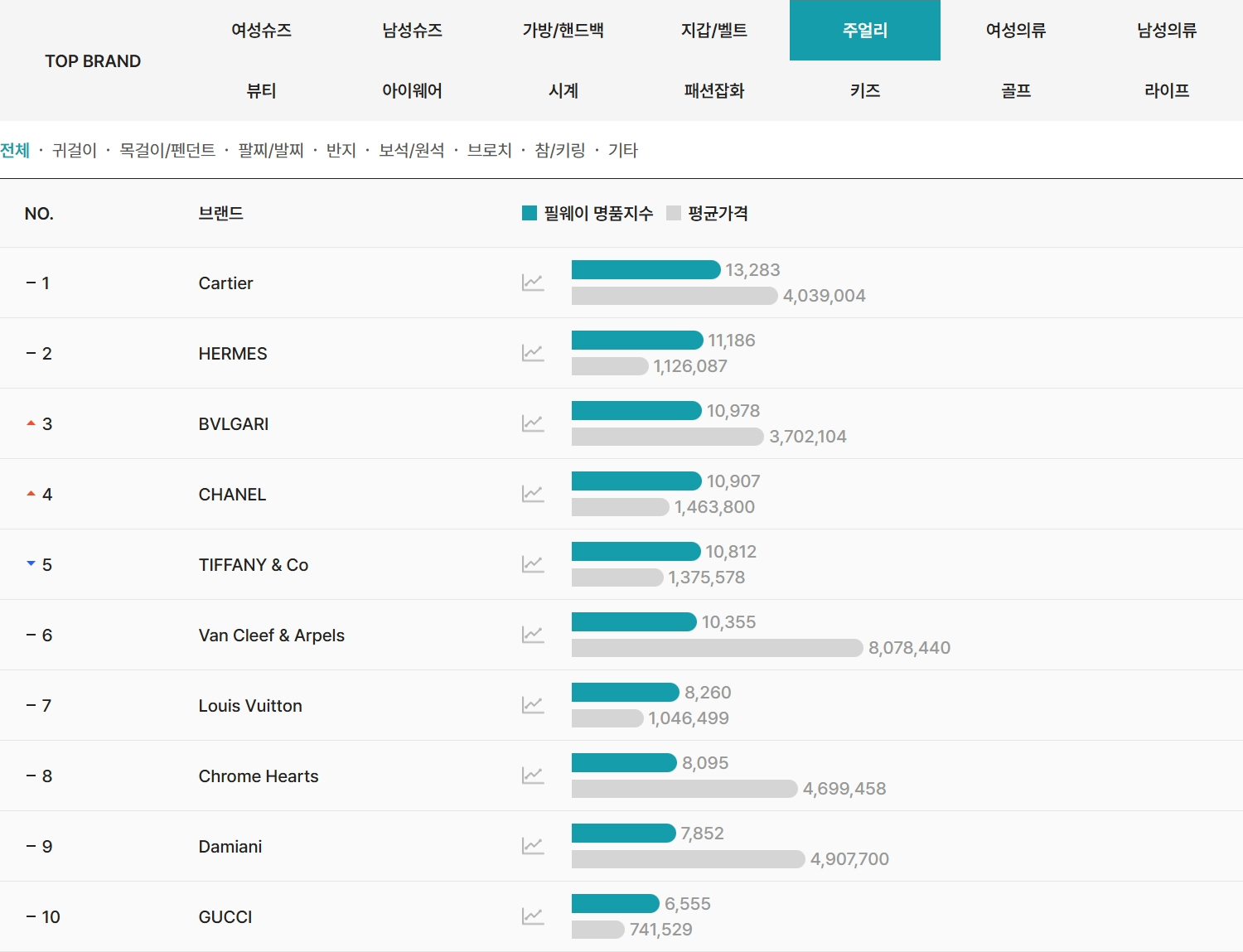Viewport: 1243px width, 952px height.
Task: Switch to the 지갑/벨트 category tab
Action: coord(713,31)
